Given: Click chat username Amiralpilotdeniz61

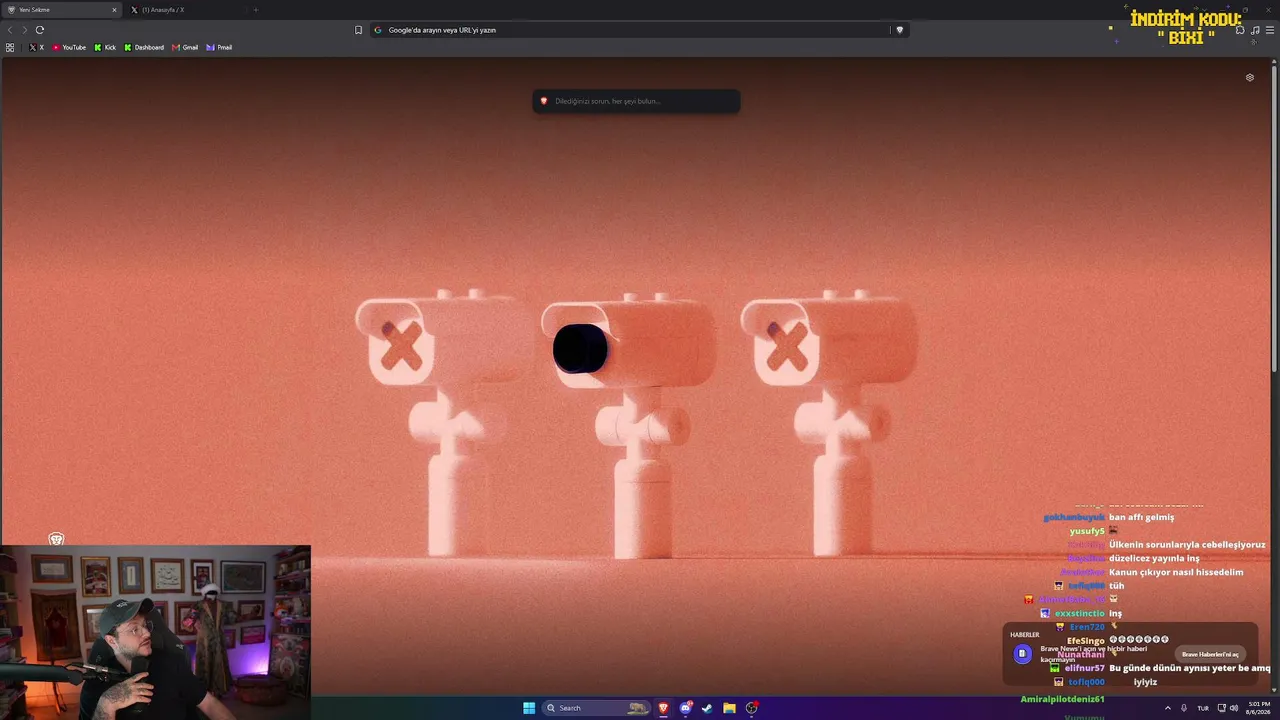Looking at the screenshot, I should [x=1062, y=699].
